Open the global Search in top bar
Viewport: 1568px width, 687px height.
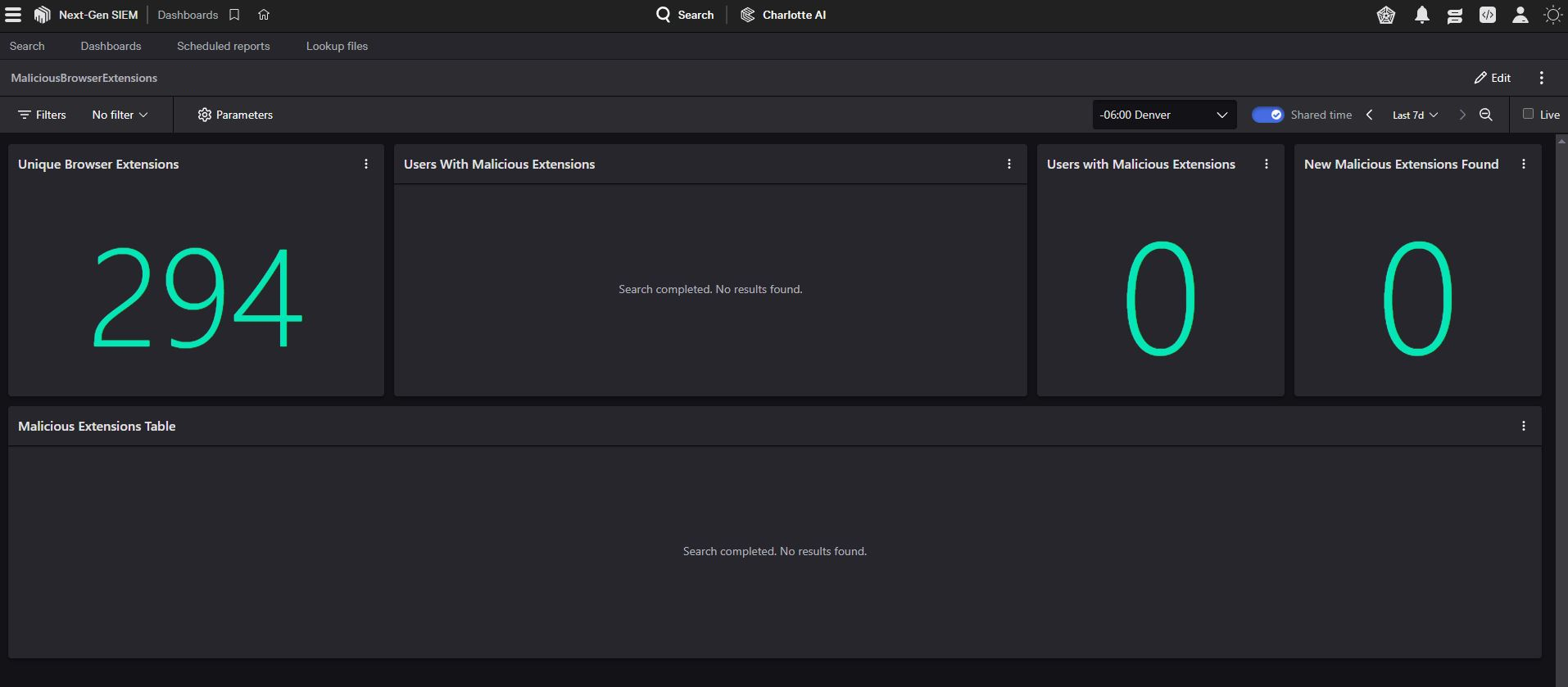685,15
